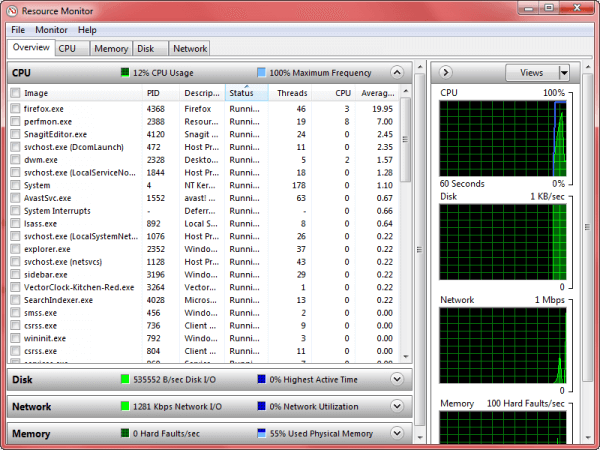The image size is (600, 450).
Task: Click the Disk section header bar
Action: [x=210, y=379]
